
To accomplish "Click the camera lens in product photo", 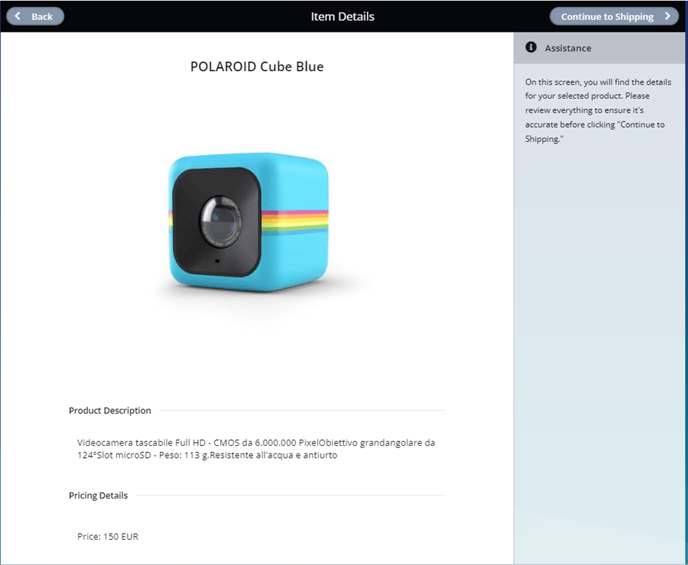I will (x=221, y=222).
